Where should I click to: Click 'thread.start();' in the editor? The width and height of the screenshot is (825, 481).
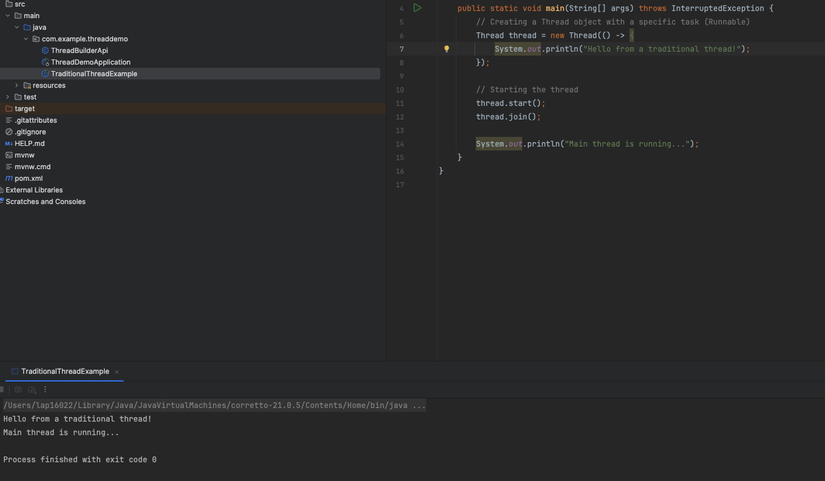click(x=510, y=103)
